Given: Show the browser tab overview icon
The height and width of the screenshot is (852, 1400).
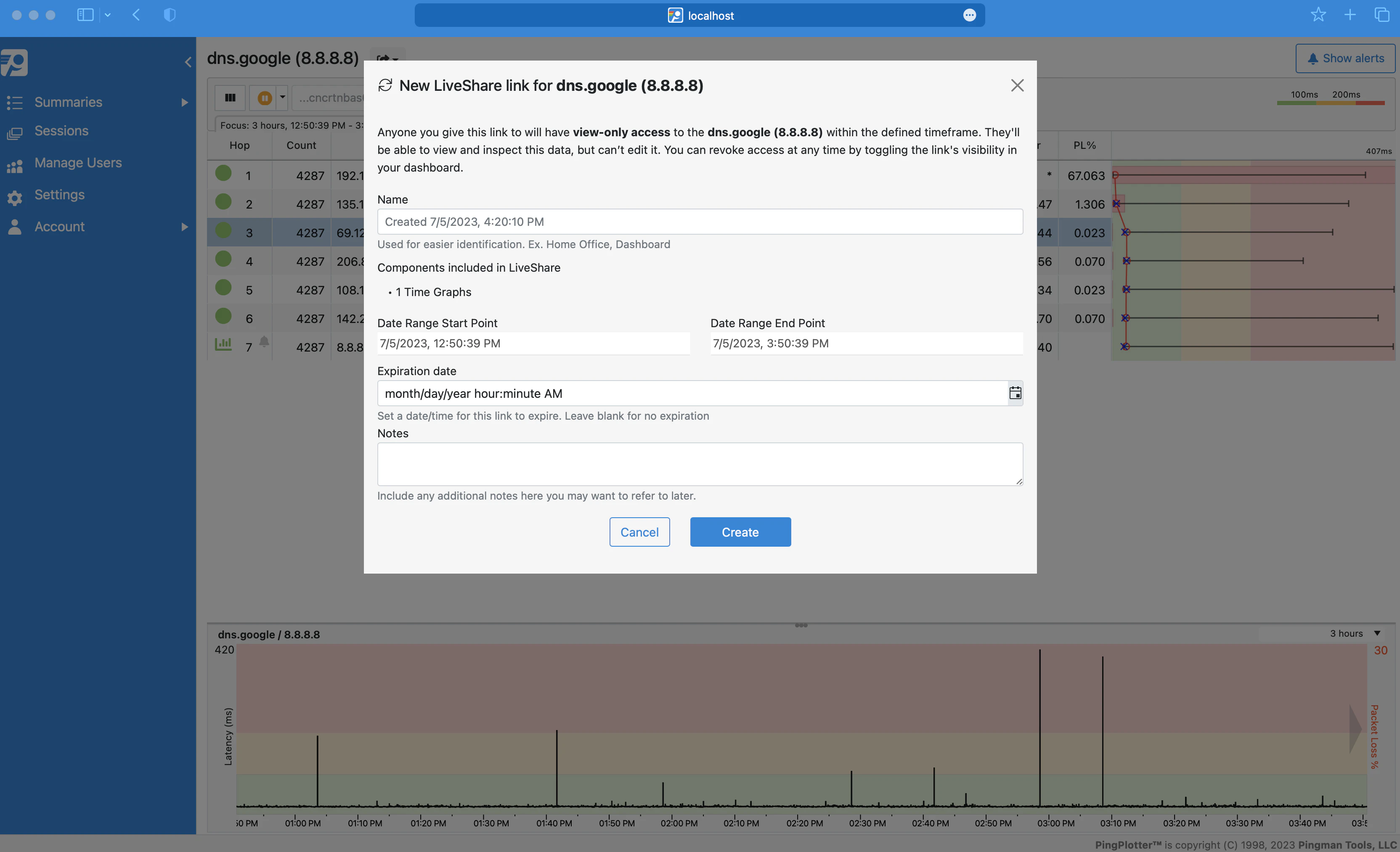Looking at the screenshot, I should point(1382,15).
